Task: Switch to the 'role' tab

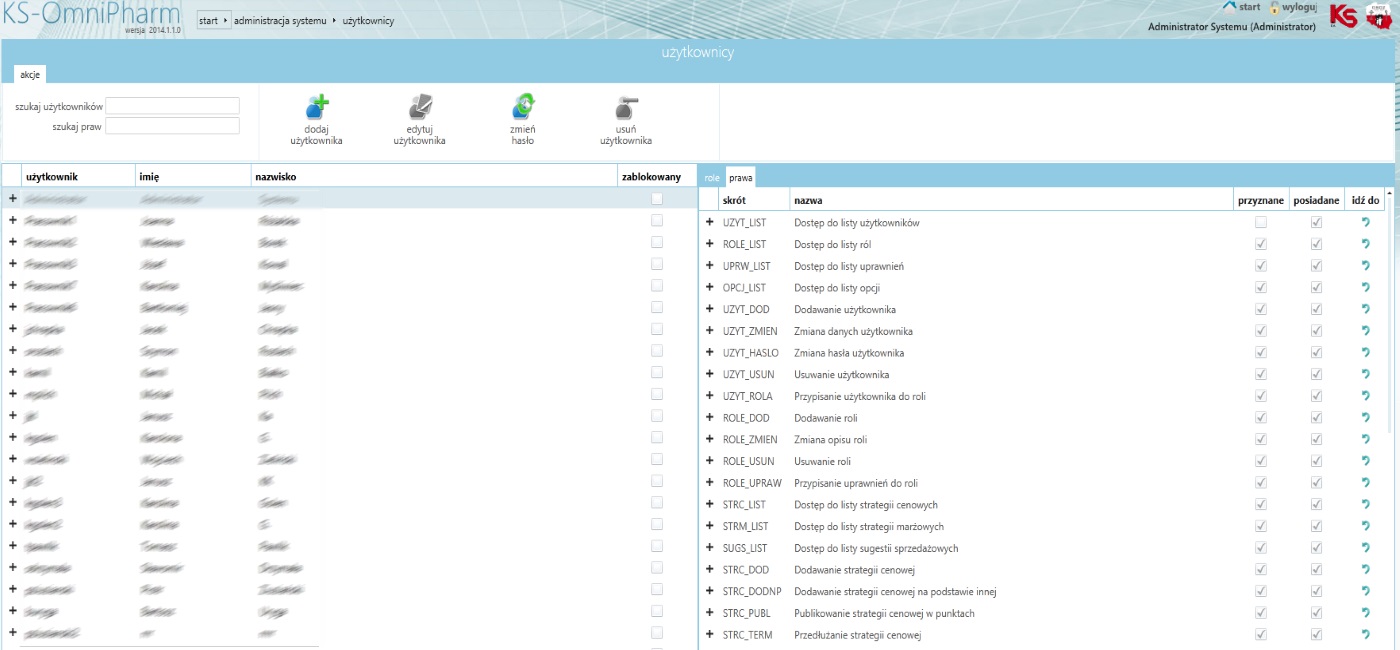Action: tap(712, 178)
